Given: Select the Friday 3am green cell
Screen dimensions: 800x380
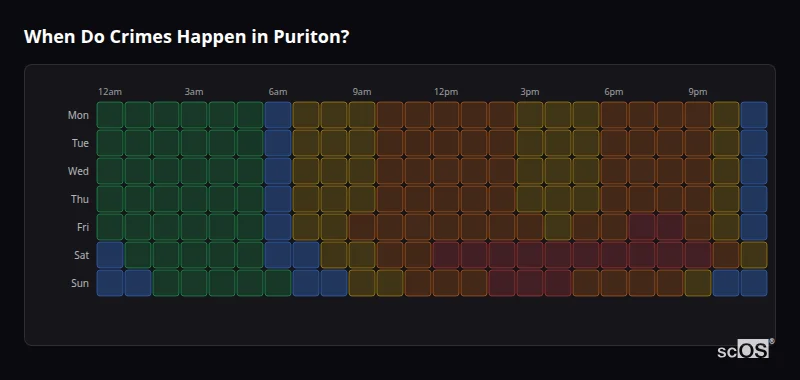Looking at the screenshot, I should (x=194, y=227).
